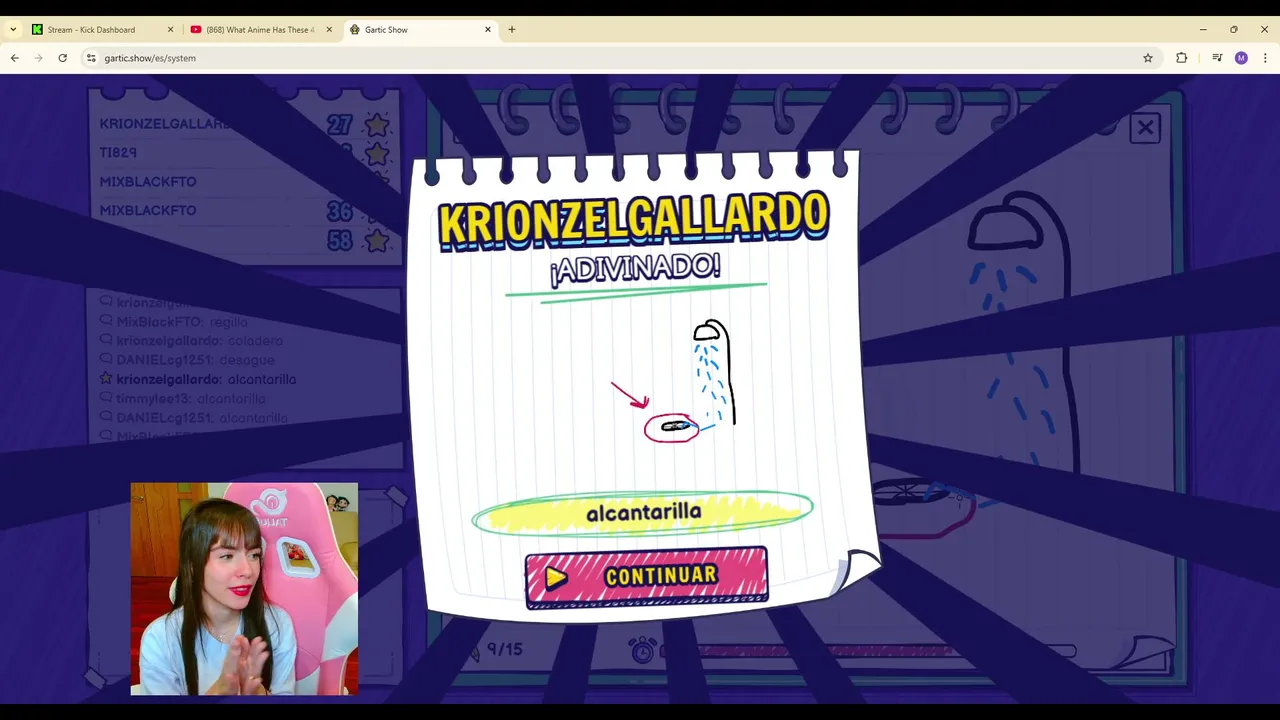Screen dimensions: 1280x720
Task: Minimize the browser window
Action: (x=1203, y=30)
